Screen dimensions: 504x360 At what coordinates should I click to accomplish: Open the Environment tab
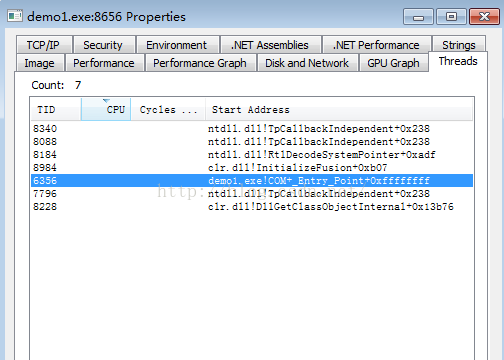pyautogui.click(x=178, y=45)
